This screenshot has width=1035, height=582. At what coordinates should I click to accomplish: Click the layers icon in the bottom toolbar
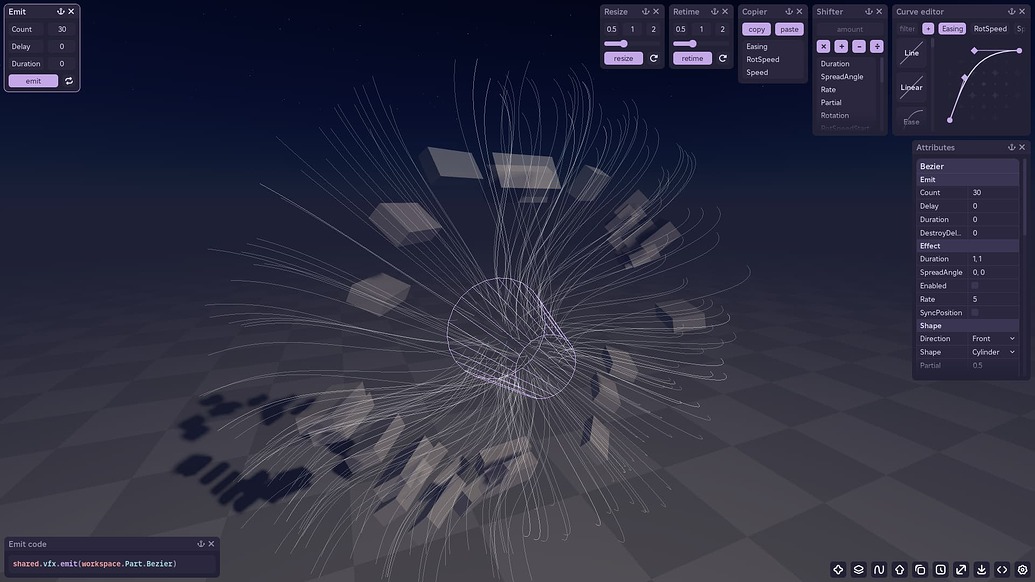click(858, 568)
